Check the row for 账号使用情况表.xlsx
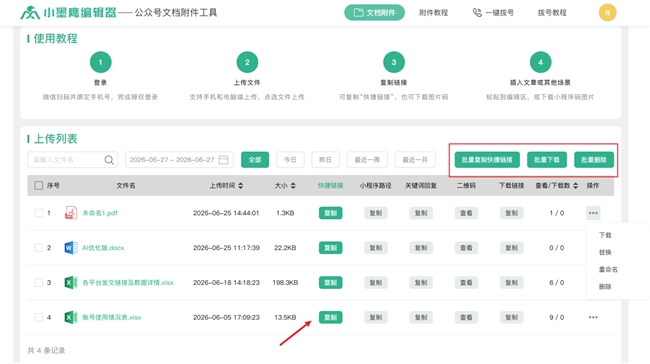 pos(39,317)
